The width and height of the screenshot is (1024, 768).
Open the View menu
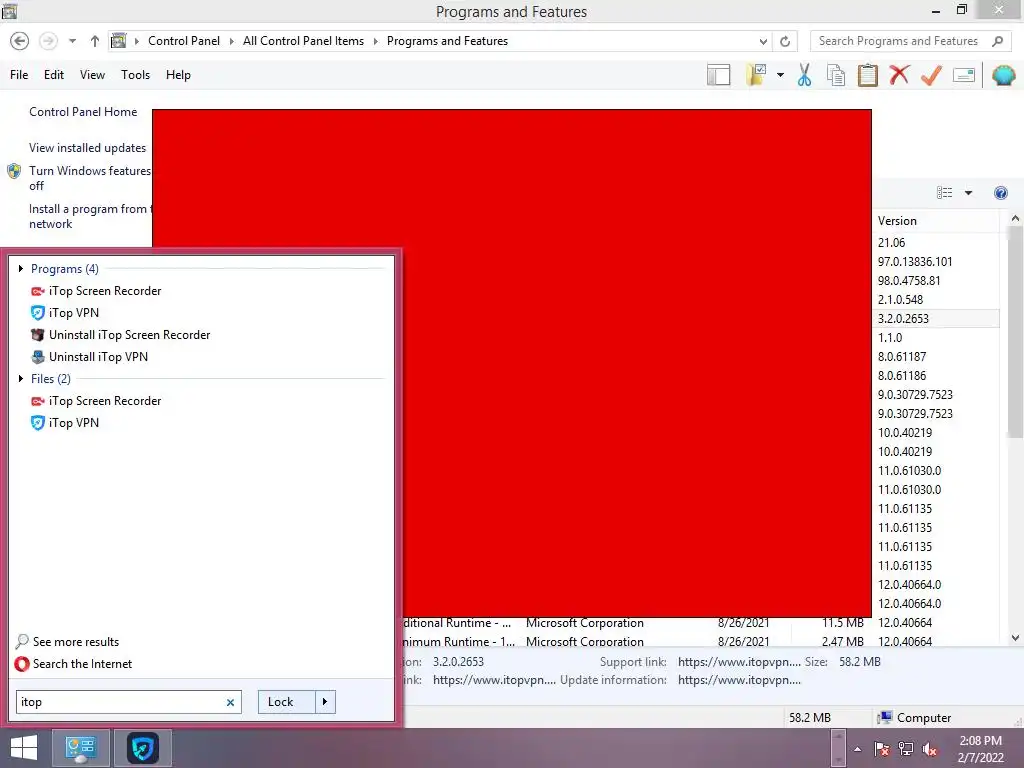click(92, 74)
